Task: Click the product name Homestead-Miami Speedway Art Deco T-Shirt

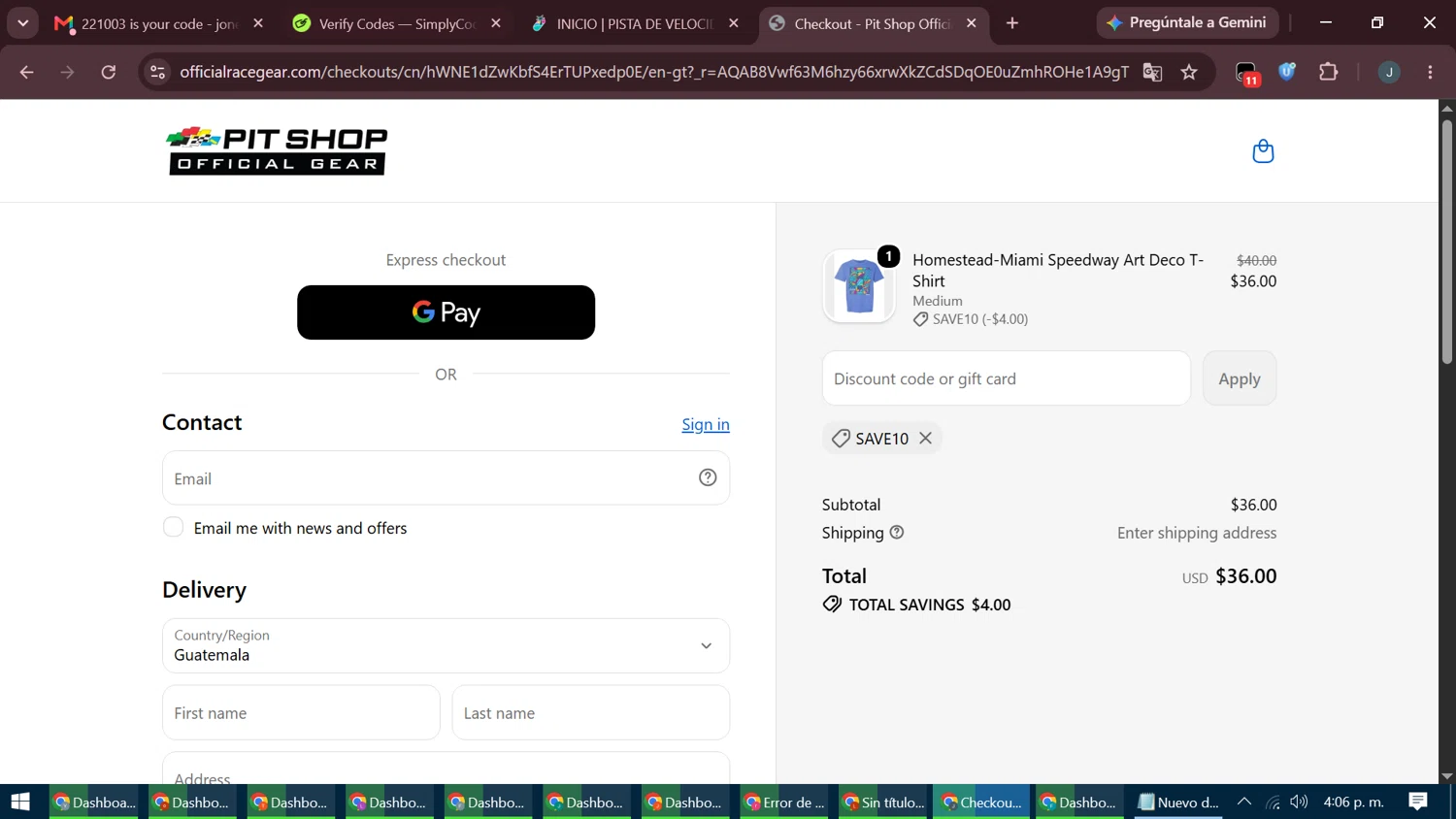Action: tap(1058, 270)
